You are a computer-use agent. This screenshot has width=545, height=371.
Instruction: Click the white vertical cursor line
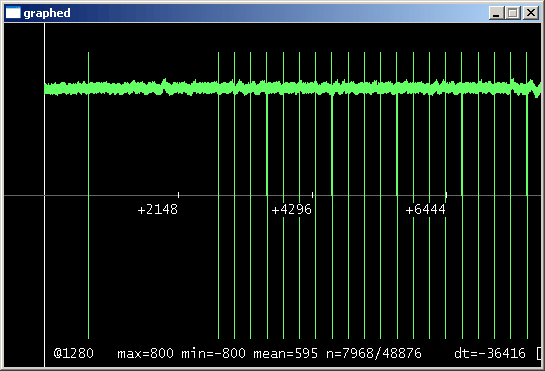click(44, 195)
